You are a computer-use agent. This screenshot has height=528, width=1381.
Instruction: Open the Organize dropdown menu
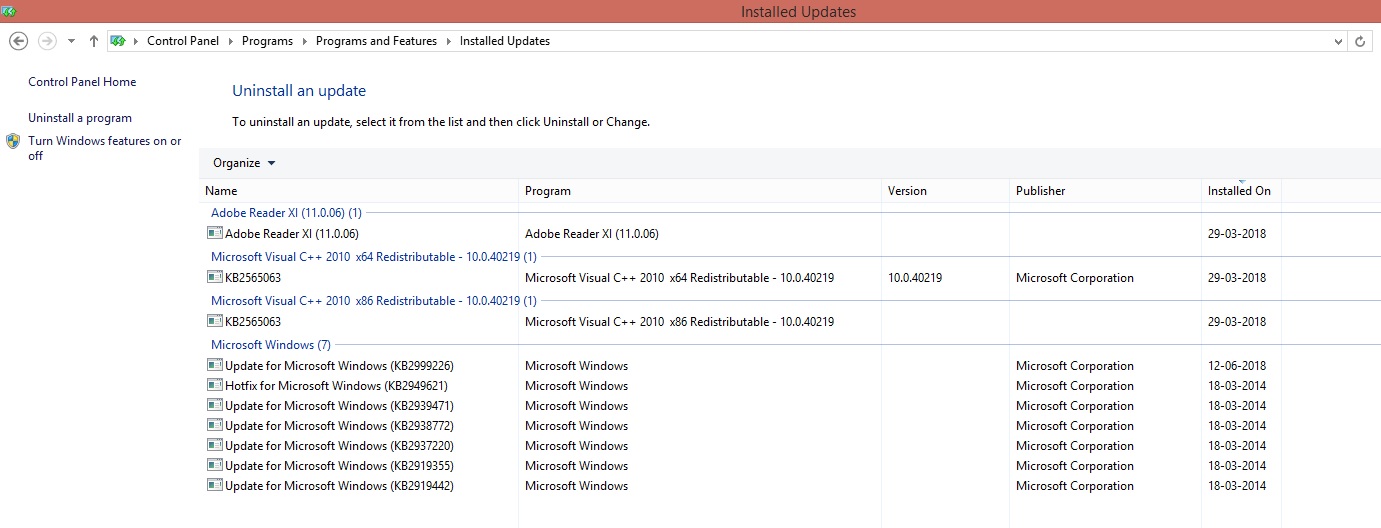coord(244,163)
